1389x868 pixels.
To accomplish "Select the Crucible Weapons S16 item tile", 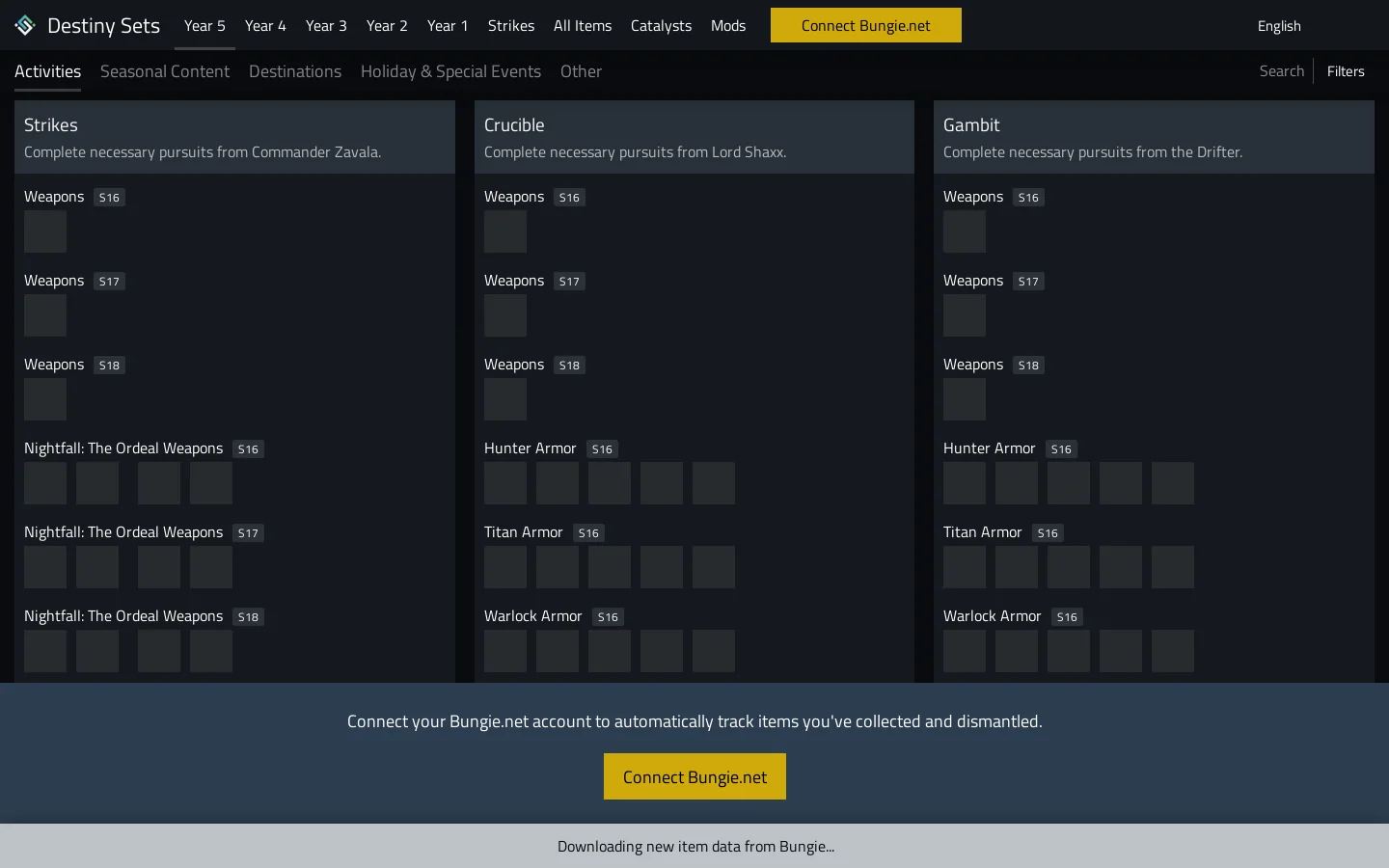I will pyautogui.click(x=505, y=231).
